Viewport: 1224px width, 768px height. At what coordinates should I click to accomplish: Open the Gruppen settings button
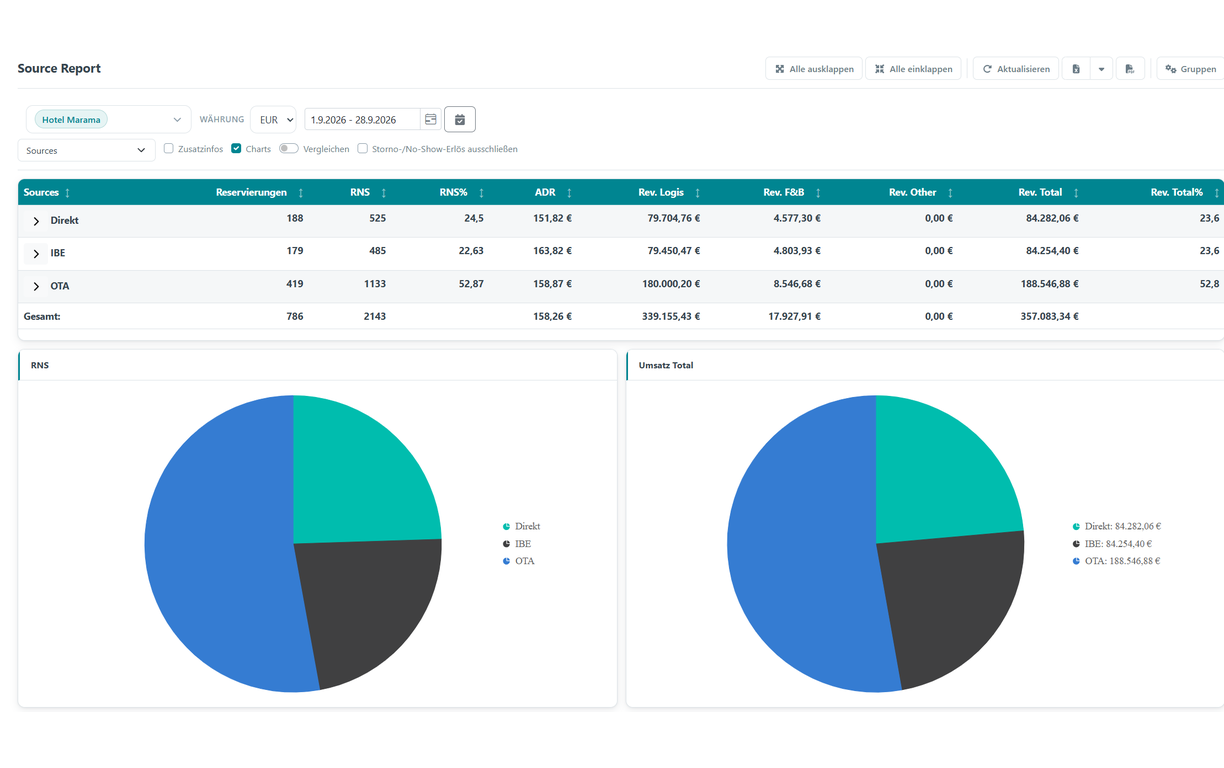[1191, 69]
